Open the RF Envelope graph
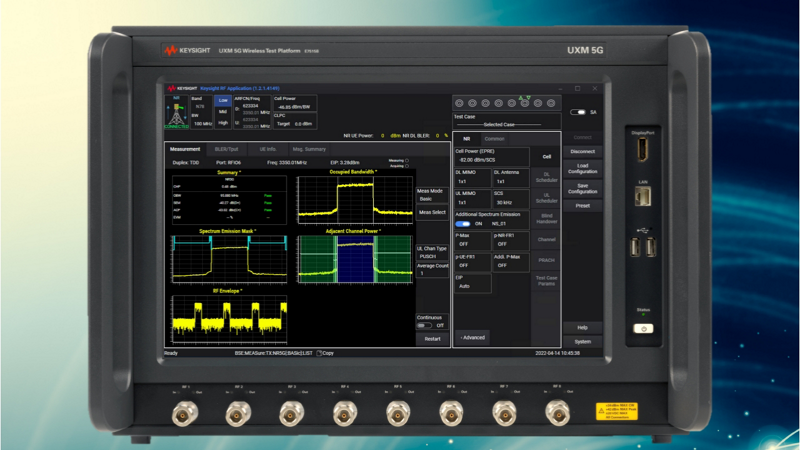 pos(229,317)
